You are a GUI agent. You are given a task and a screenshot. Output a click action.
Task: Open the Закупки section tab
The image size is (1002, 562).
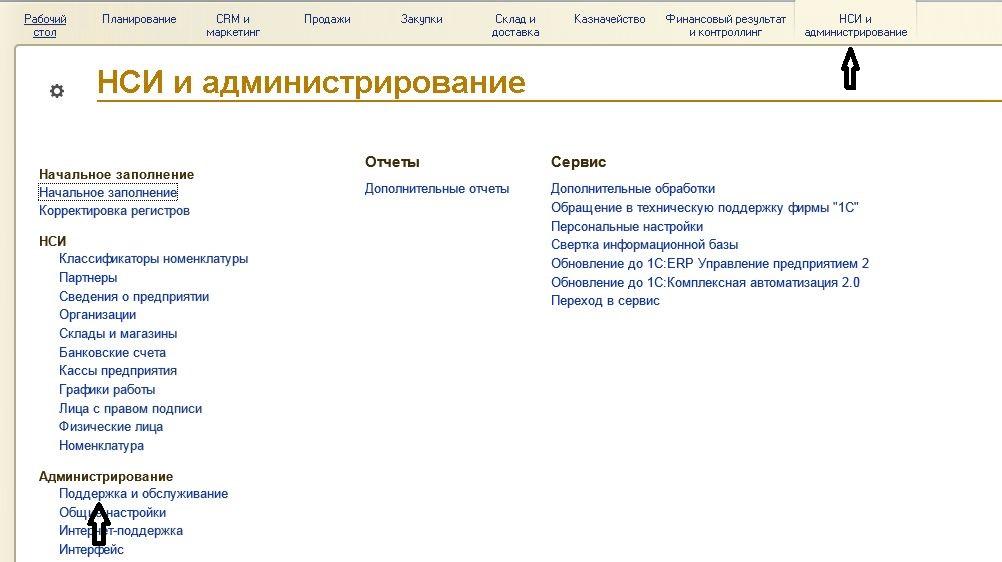421,19
